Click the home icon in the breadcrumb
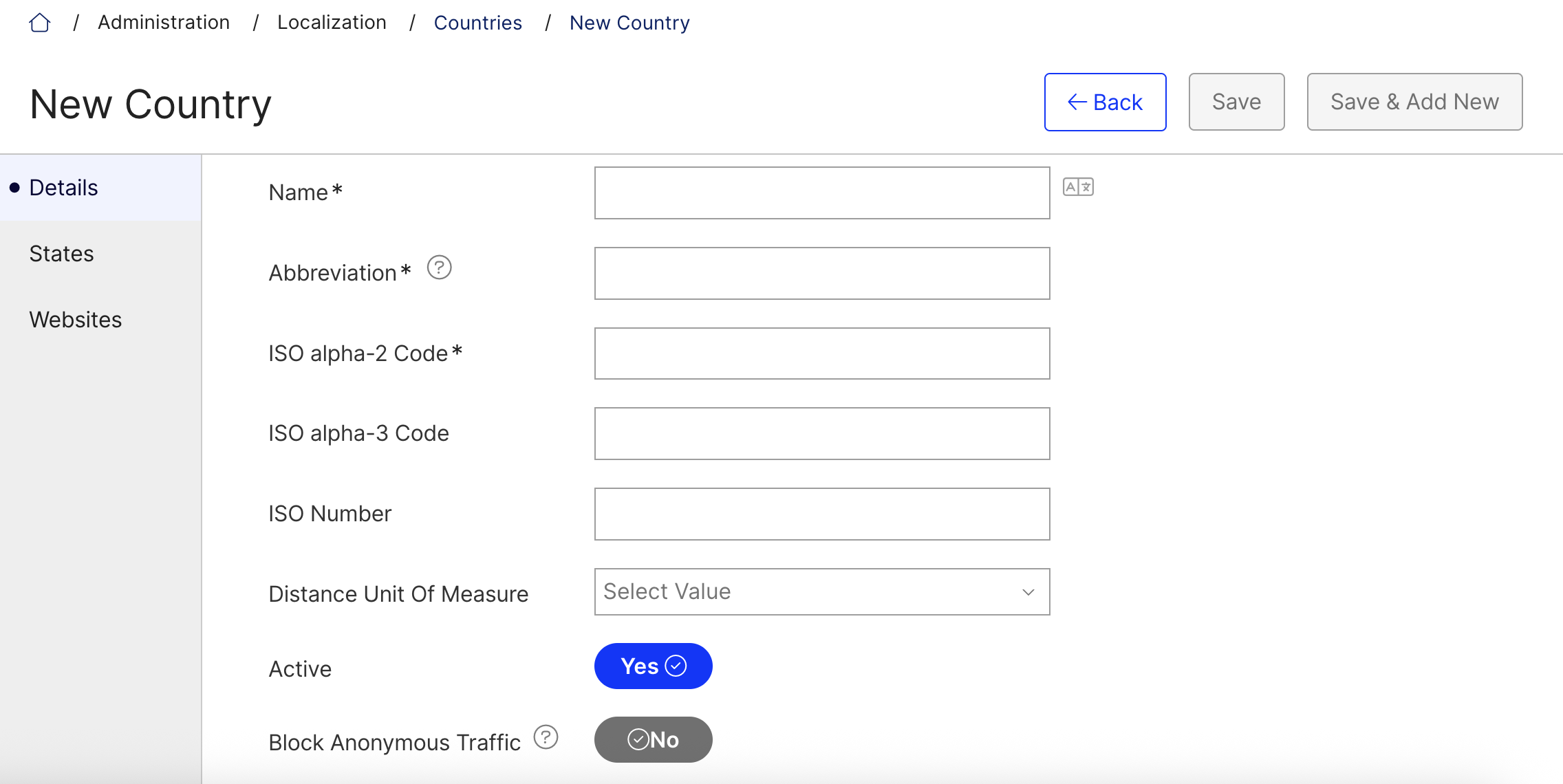Screen dimensions: 1563x784 40,22
